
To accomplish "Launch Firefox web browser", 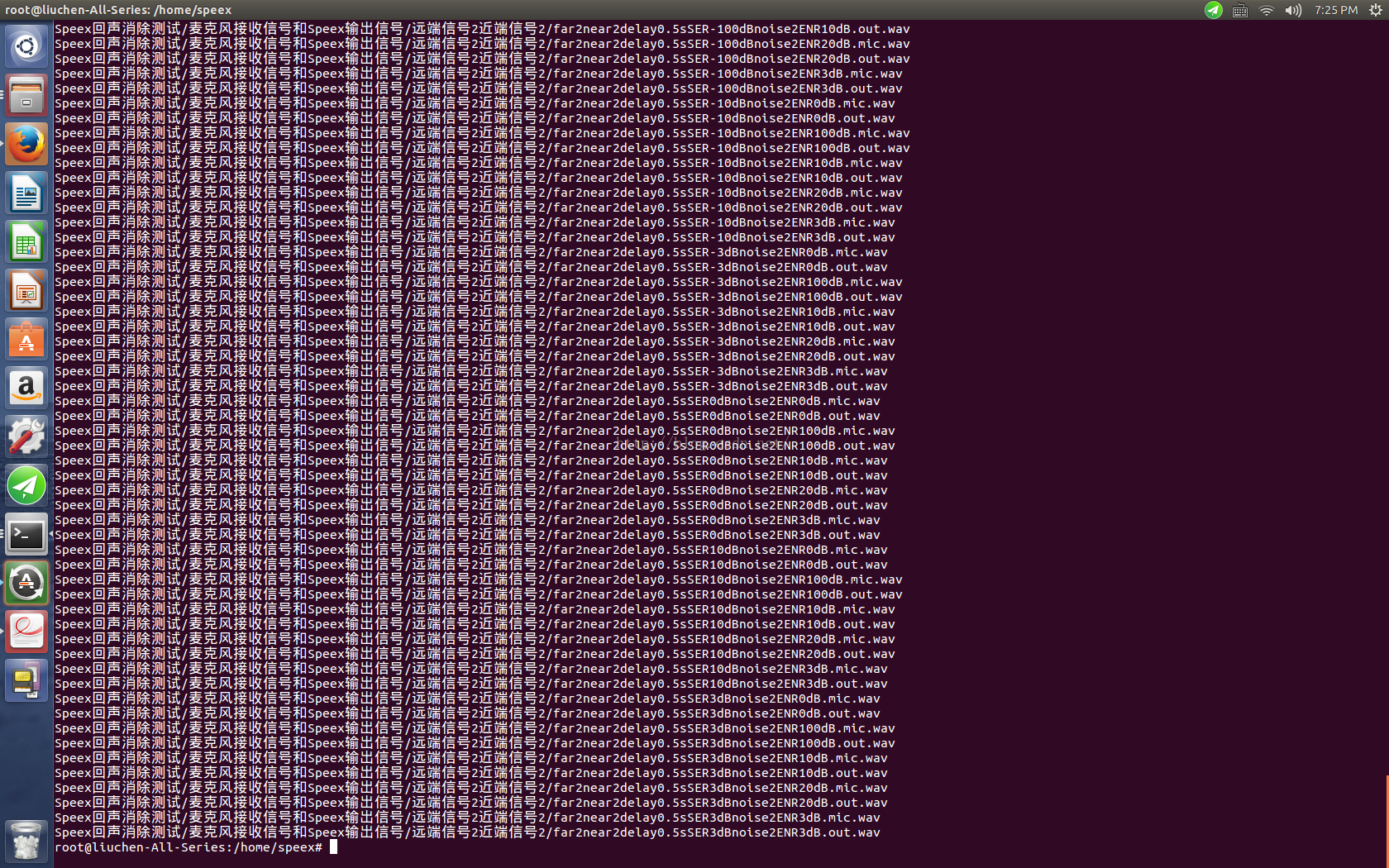I will click(26, 144).
